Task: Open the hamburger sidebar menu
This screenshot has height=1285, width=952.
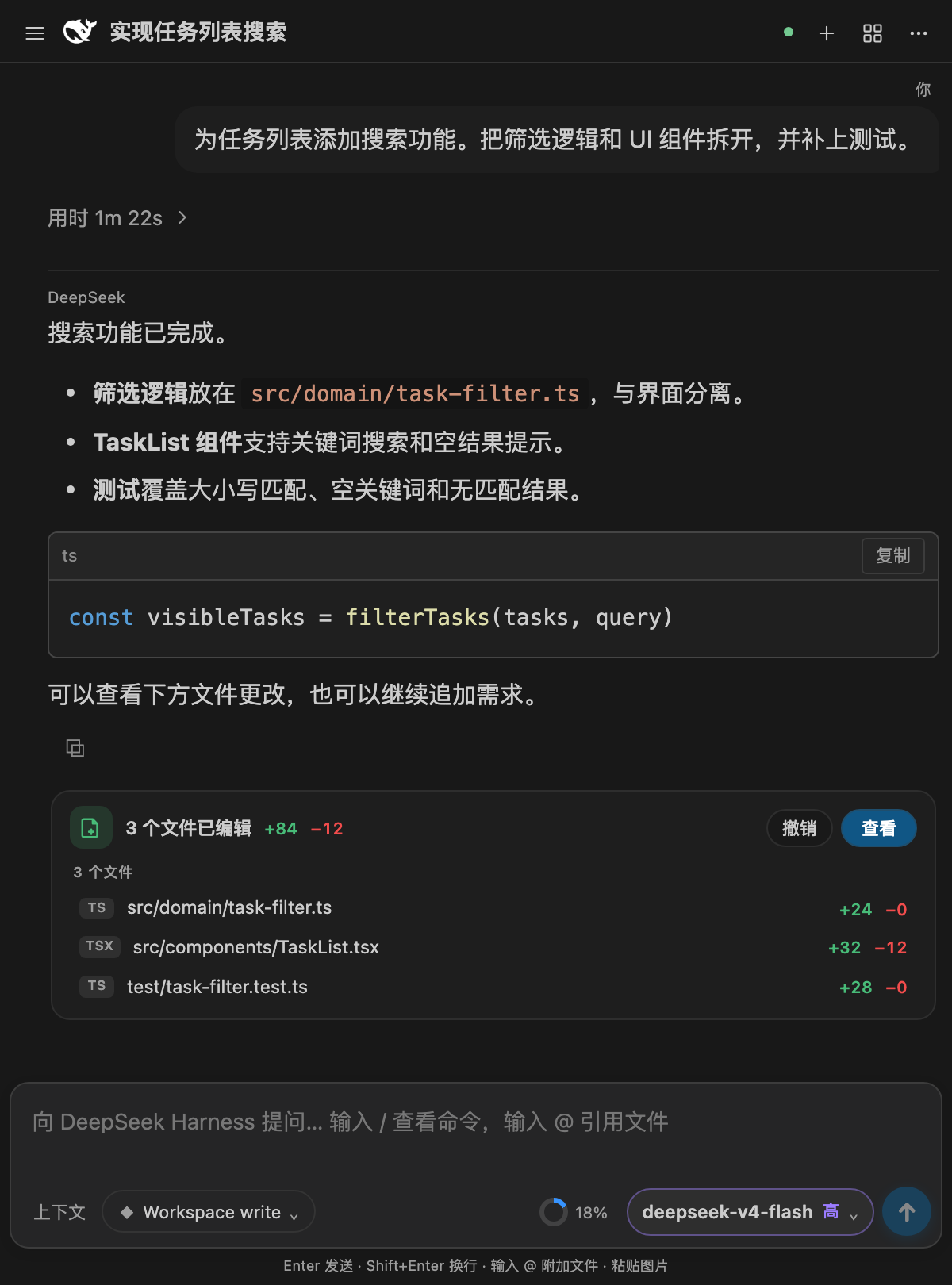Action: (x=35, y=33)
